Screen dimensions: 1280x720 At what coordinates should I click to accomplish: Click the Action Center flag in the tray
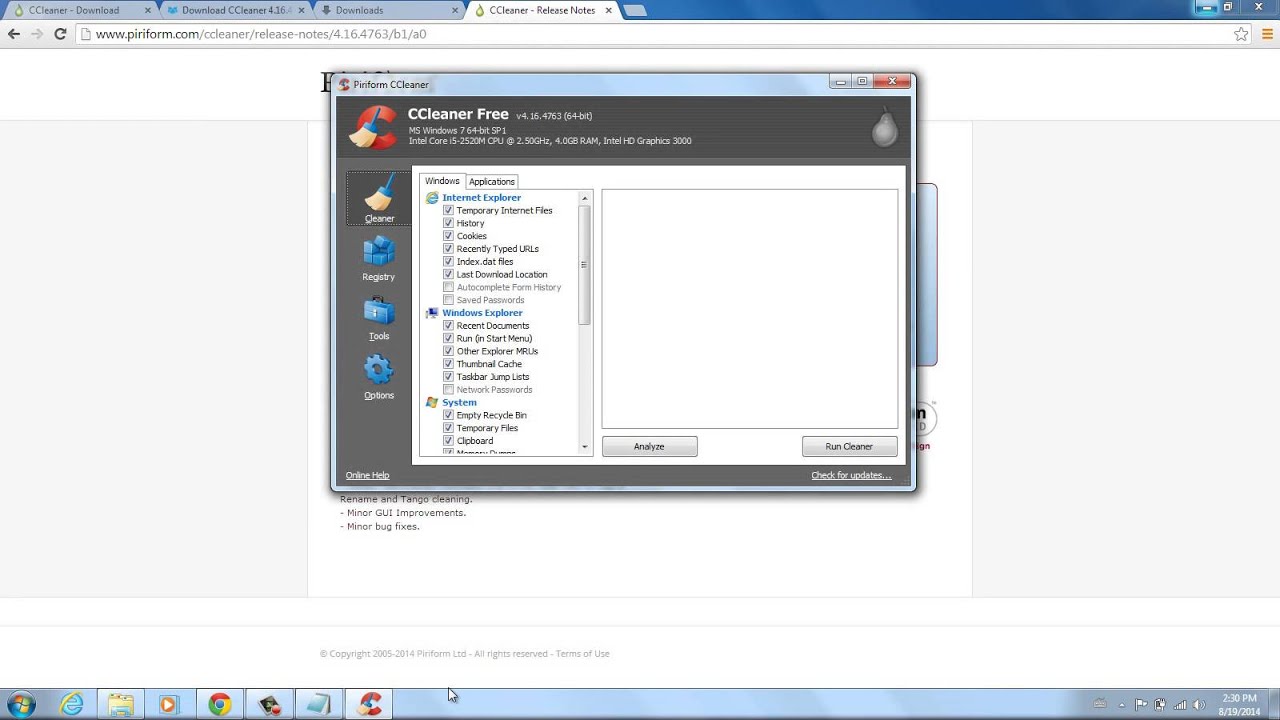tap(1141, 705)
